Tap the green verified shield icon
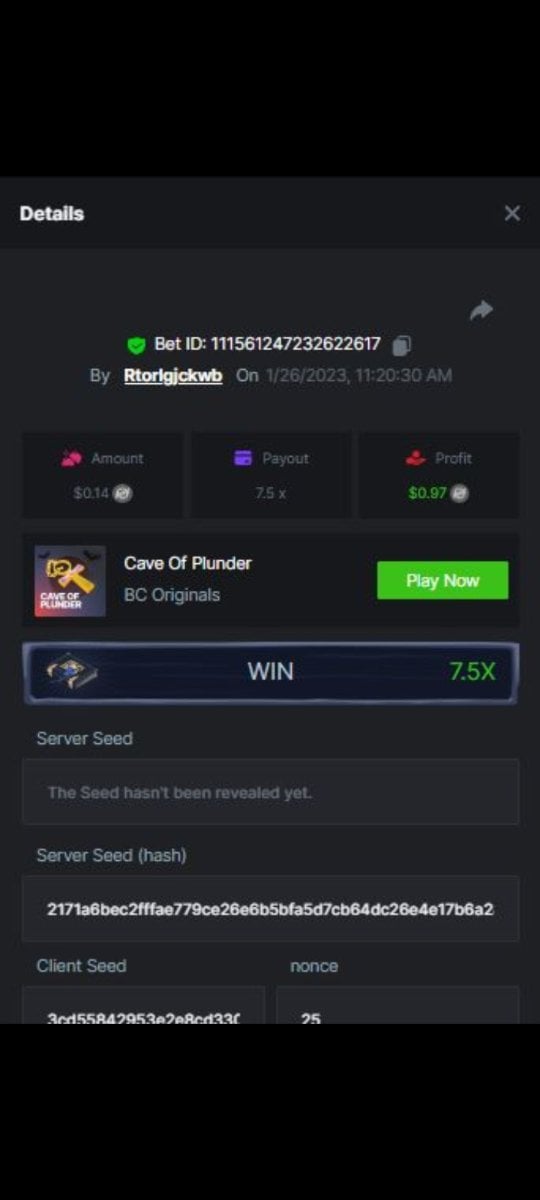Image resolution: width=540 pixels, height=1200 pixels. coord(137,345)
